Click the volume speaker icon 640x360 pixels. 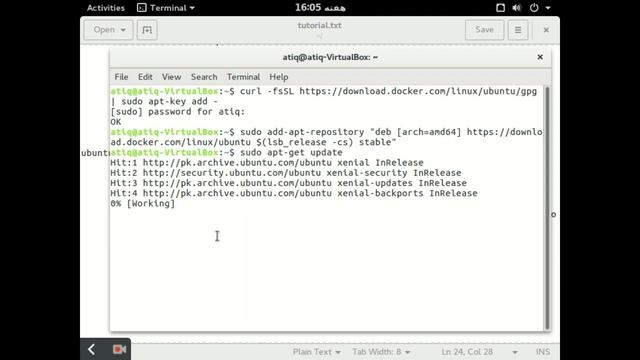pyautogui.click(x=517, y=8)
